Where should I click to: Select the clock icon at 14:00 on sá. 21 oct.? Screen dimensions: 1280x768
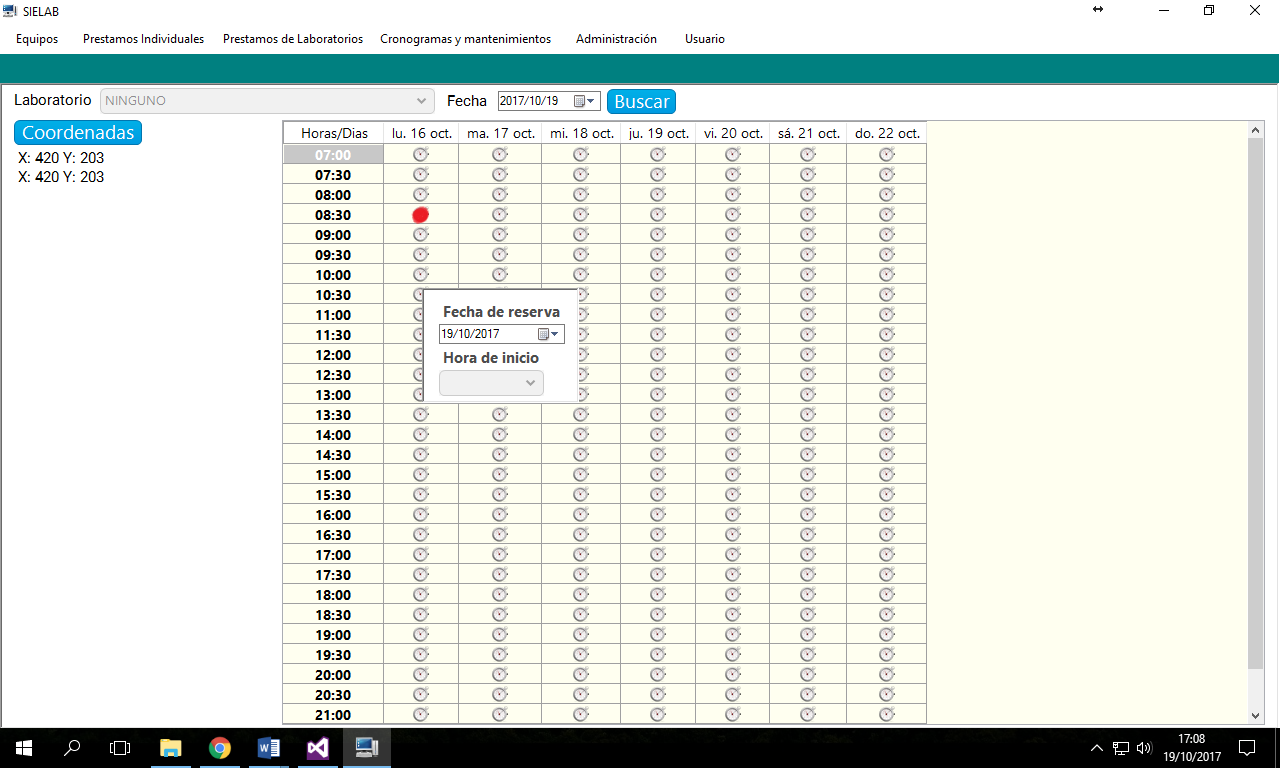pyautogui.click(x=808, y=435)
